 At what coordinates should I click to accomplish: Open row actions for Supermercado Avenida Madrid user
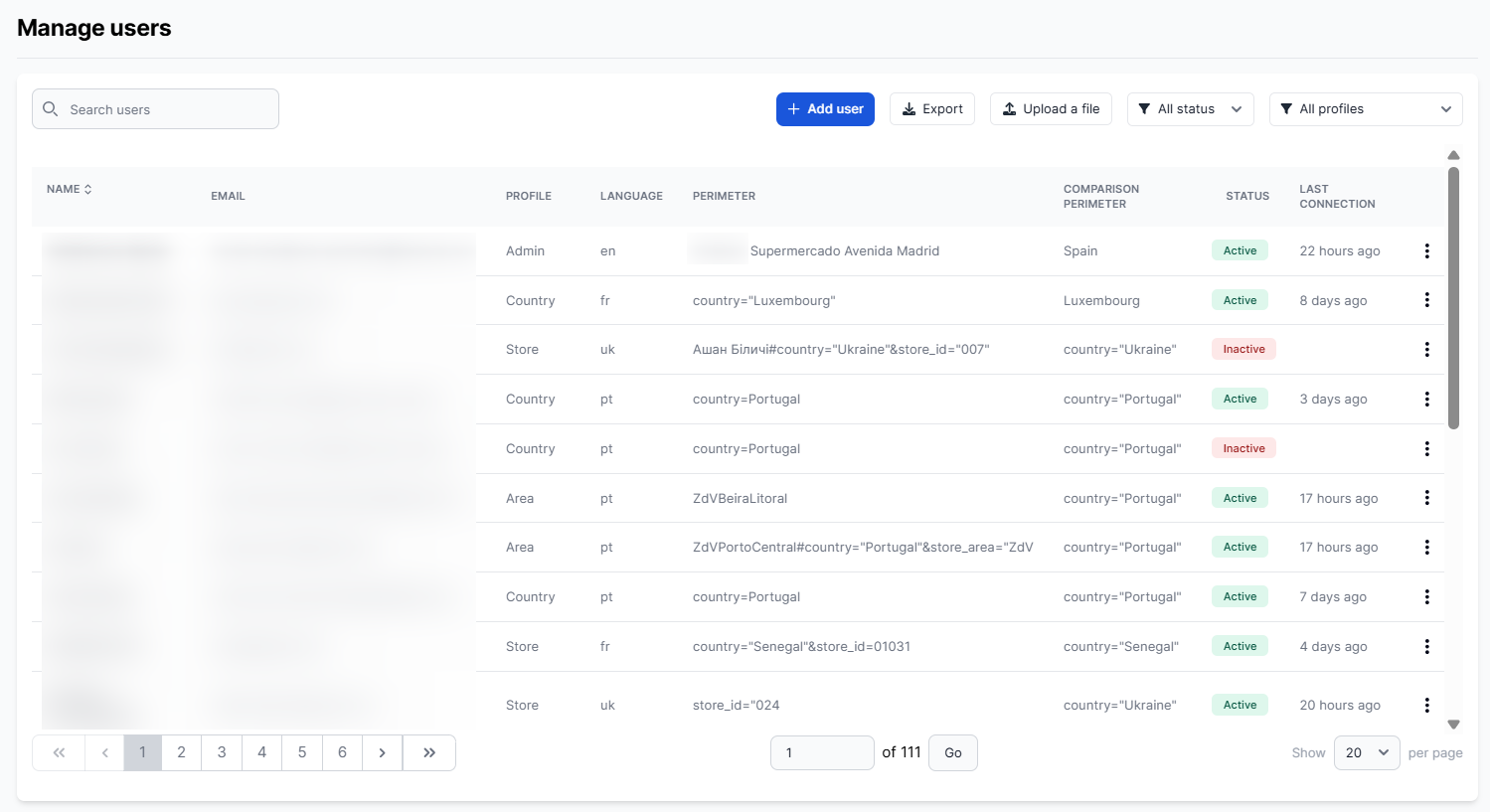pos(1426,250)
